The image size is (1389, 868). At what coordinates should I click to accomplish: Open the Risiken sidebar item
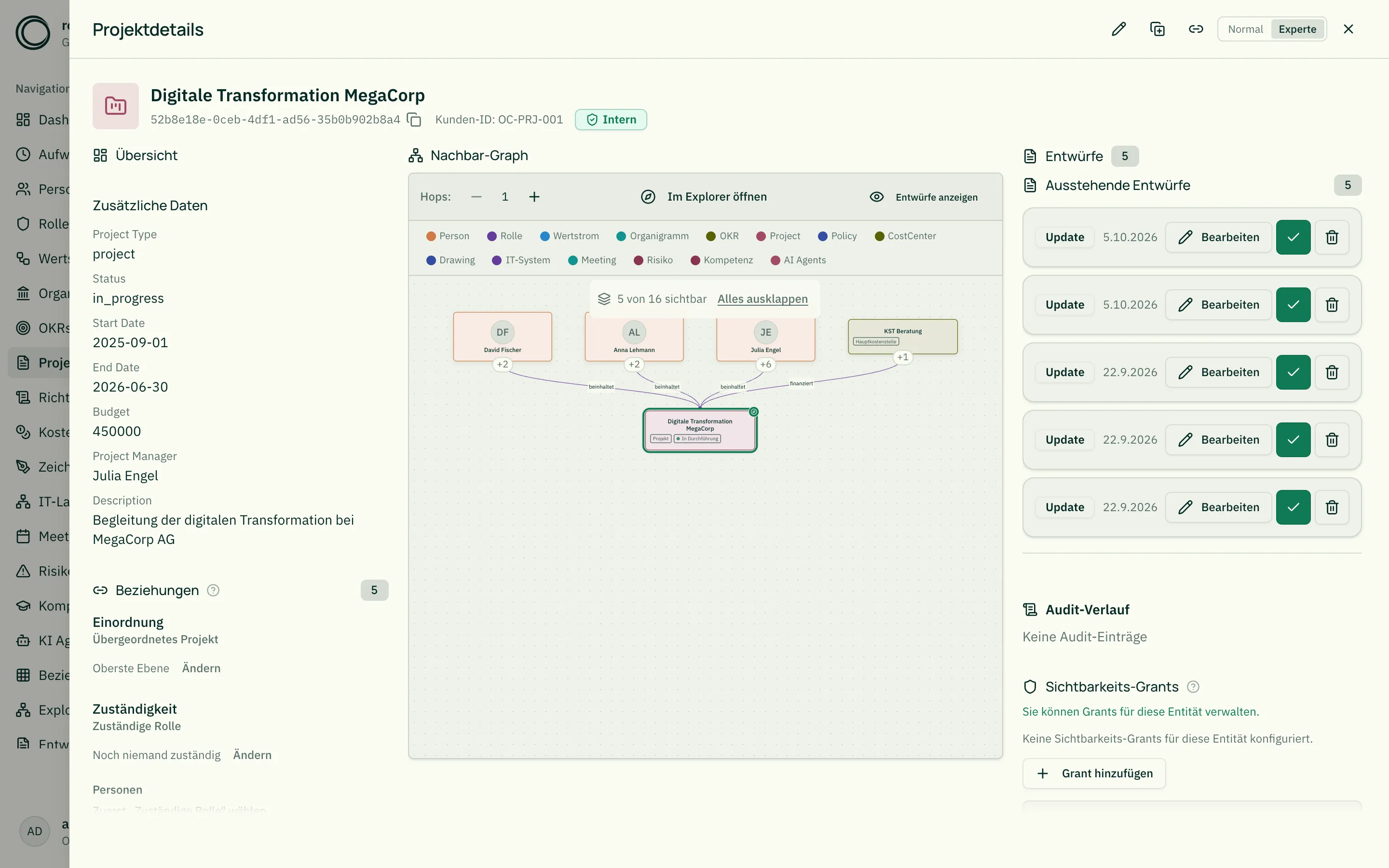coord(39,571)
